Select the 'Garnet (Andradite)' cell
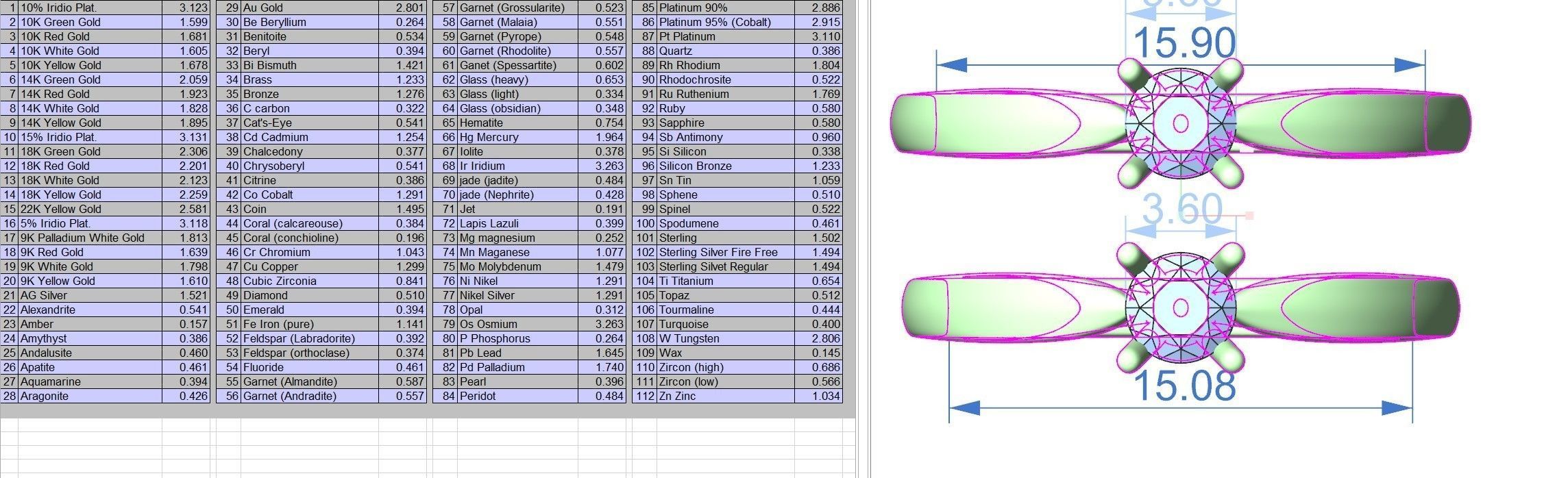 point(310,396)
